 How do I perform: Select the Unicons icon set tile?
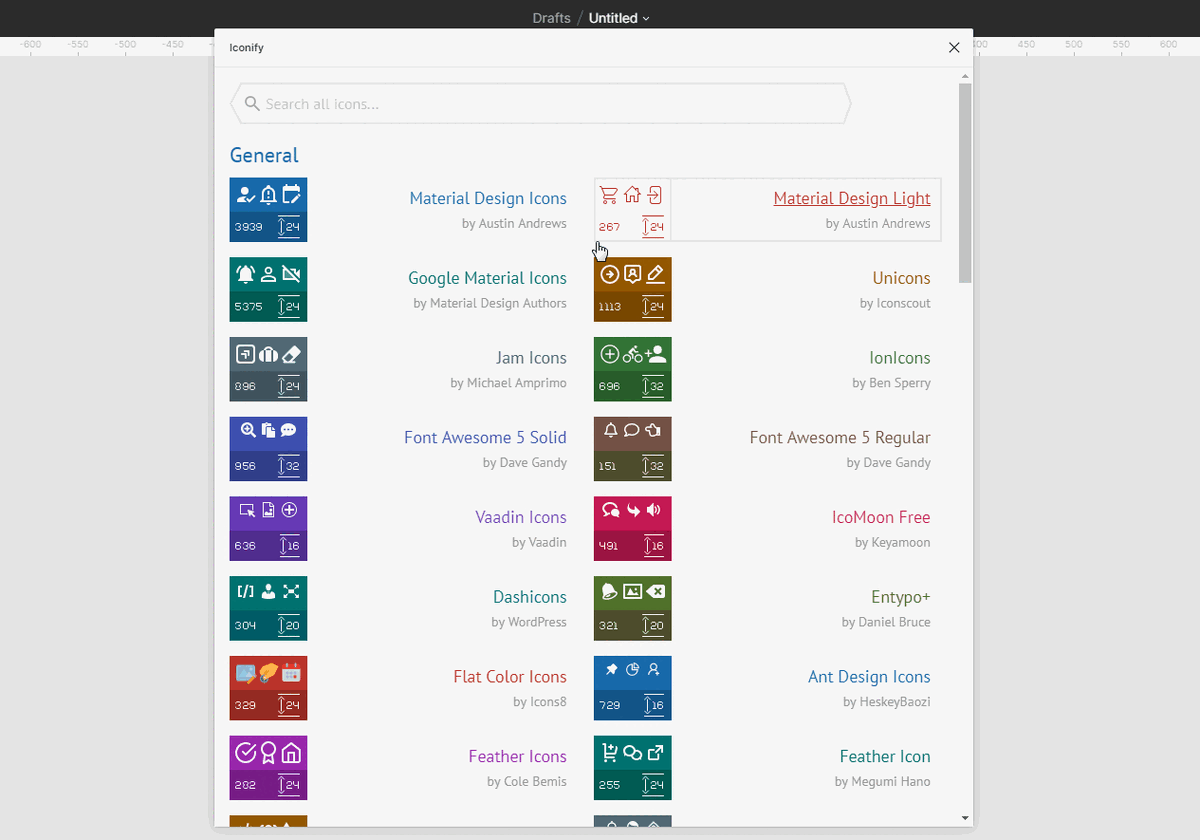pos(632,290)
